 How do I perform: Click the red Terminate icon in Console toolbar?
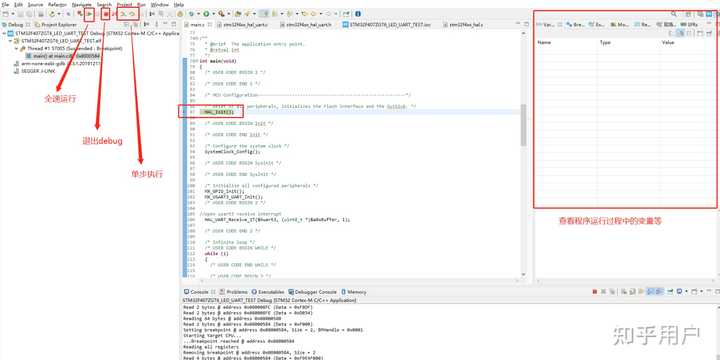[x=595, y=292]
